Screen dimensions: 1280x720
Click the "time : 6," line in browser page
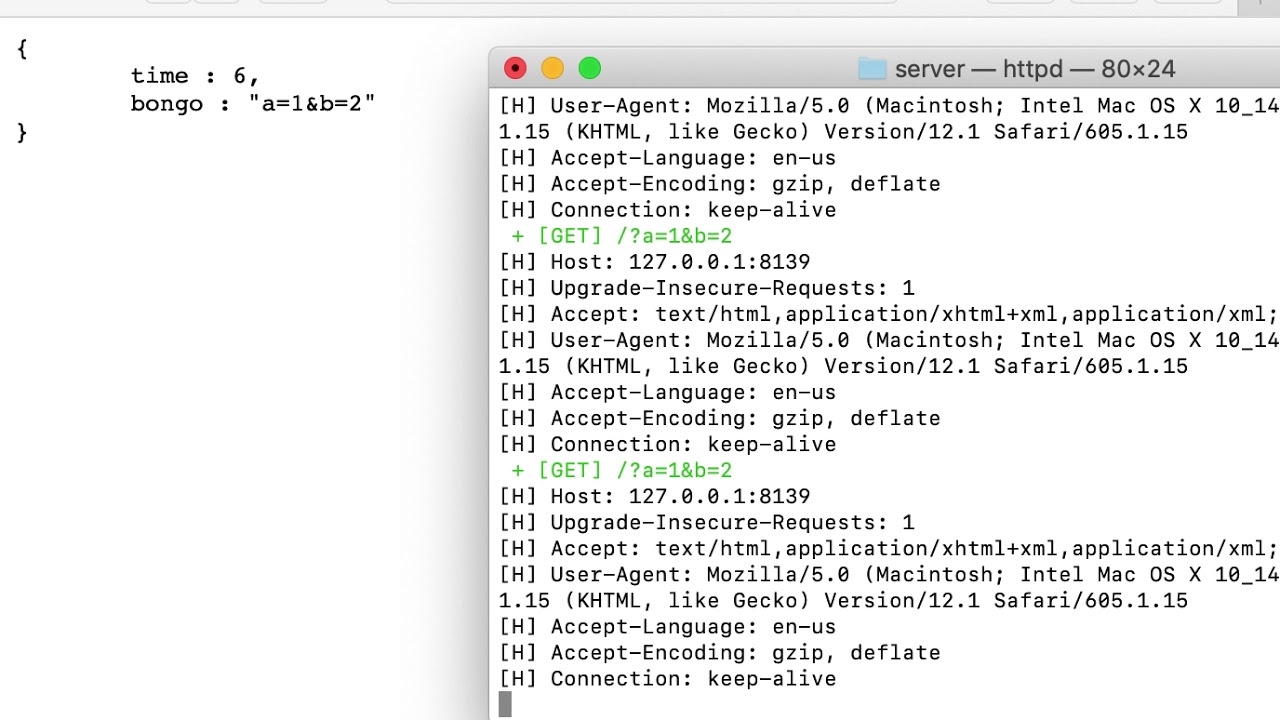[195, 76]
